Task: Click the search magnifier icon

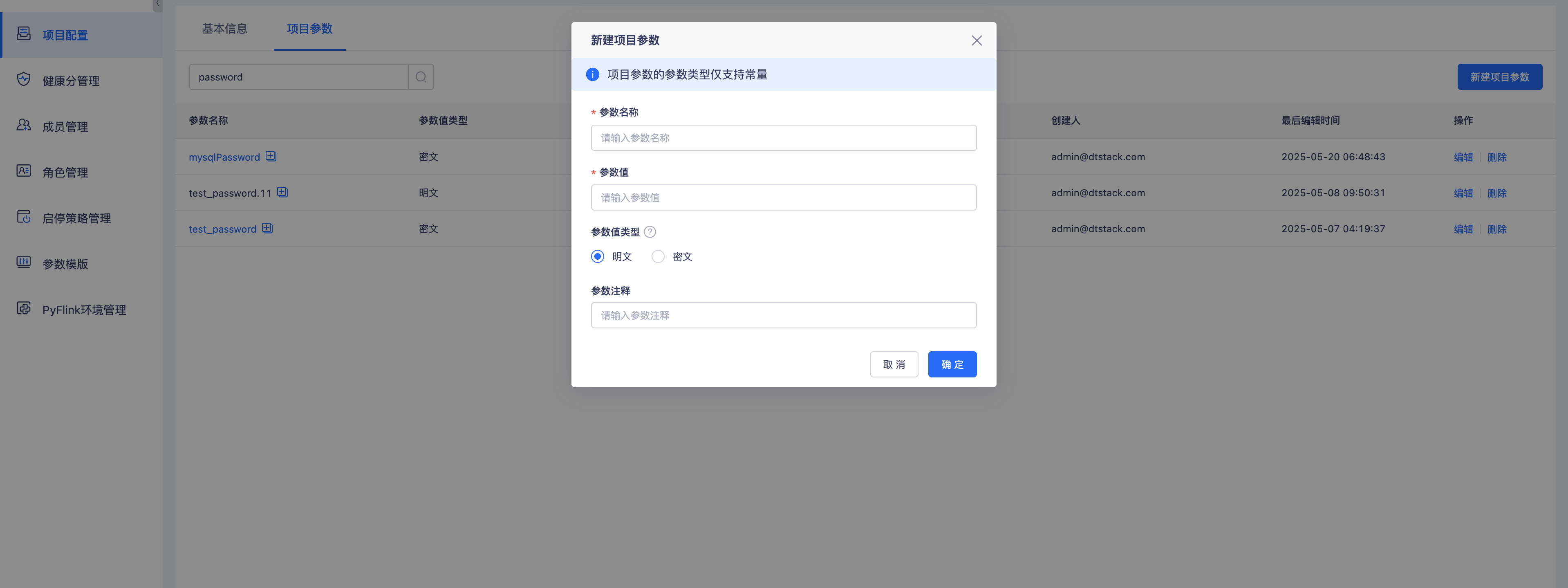Action: pos(421,77)
